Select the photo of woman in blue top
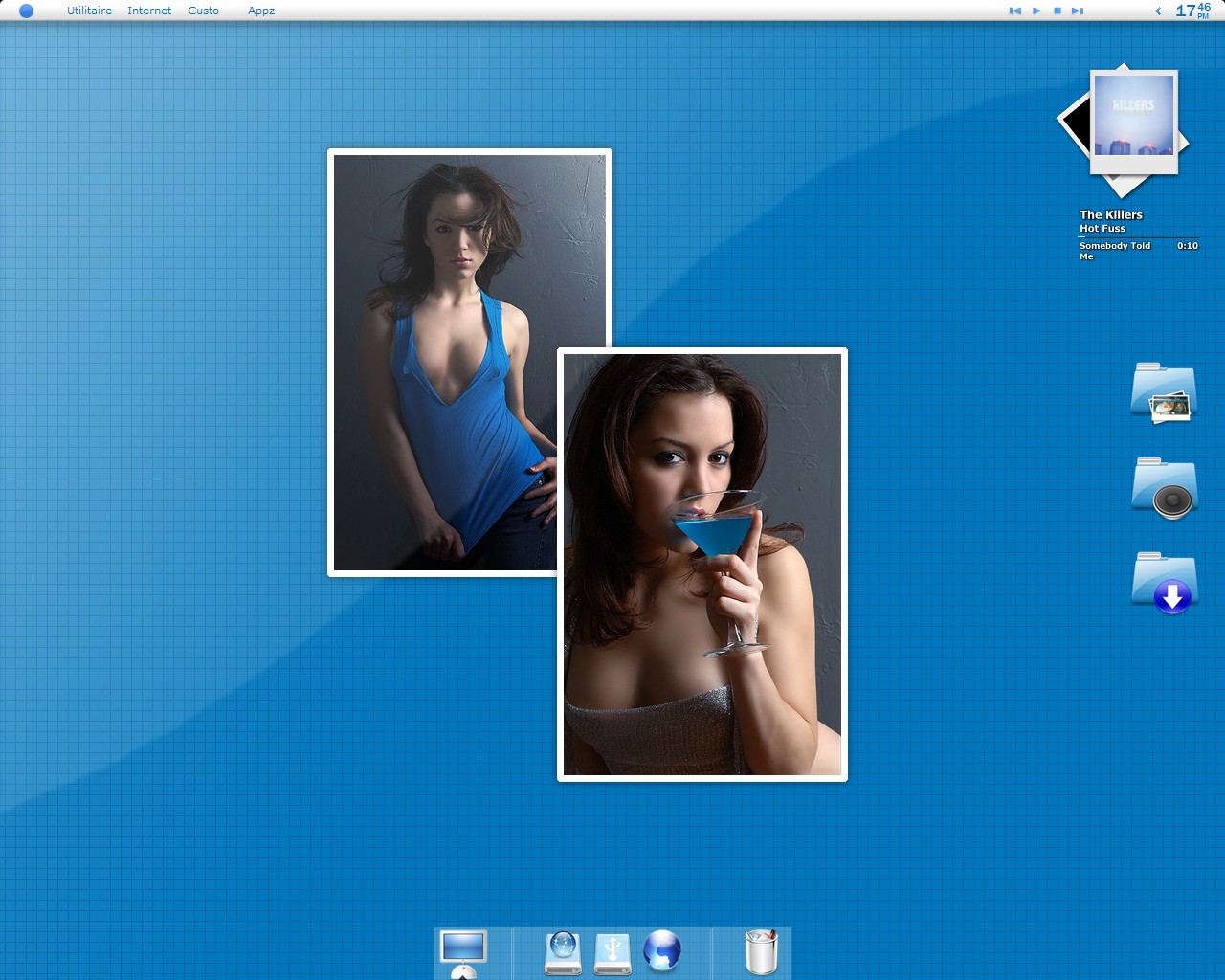Screen dimensions: 1225x980 445,363
